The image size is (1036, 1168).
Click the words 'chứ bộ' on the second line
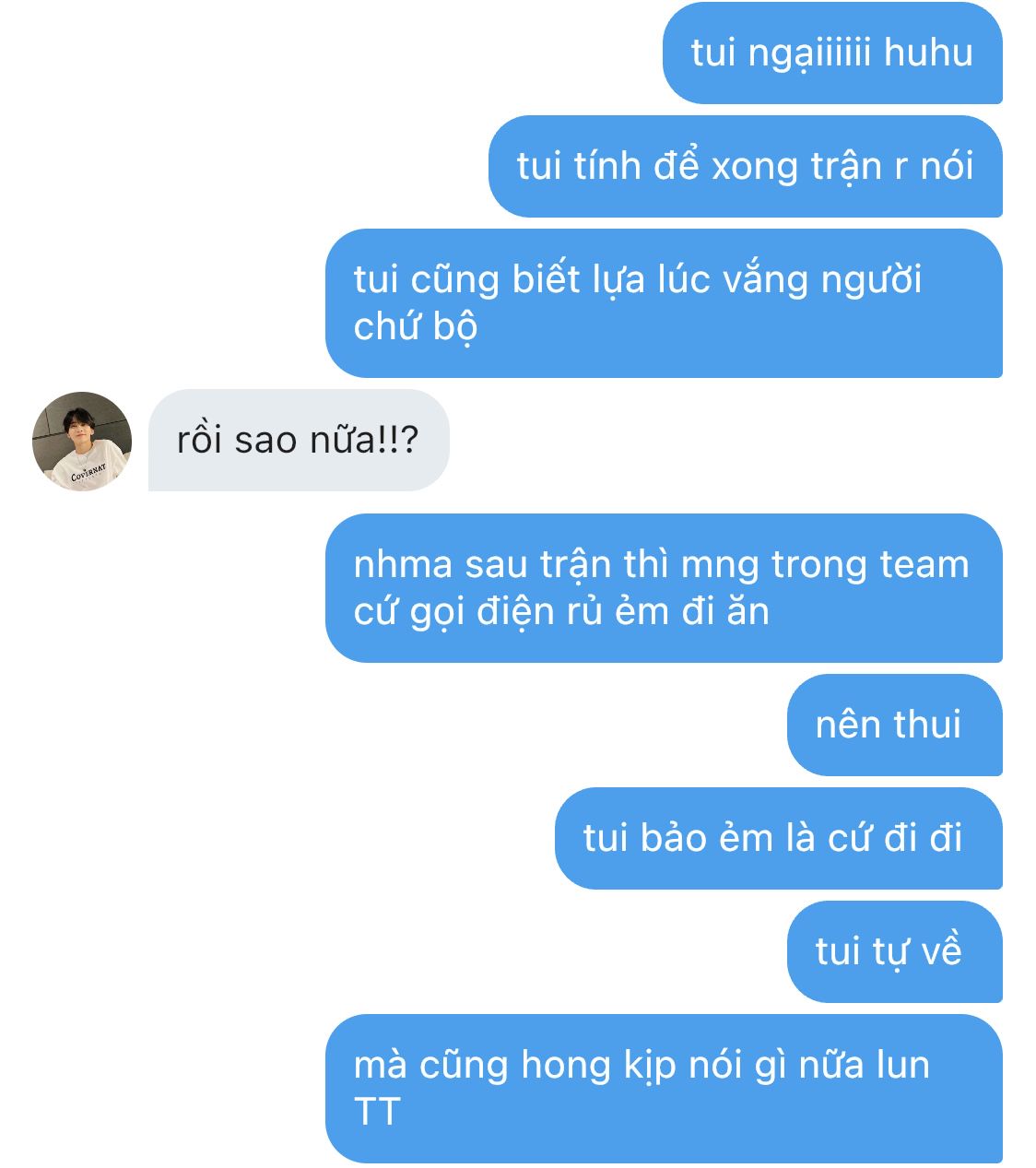416,327
